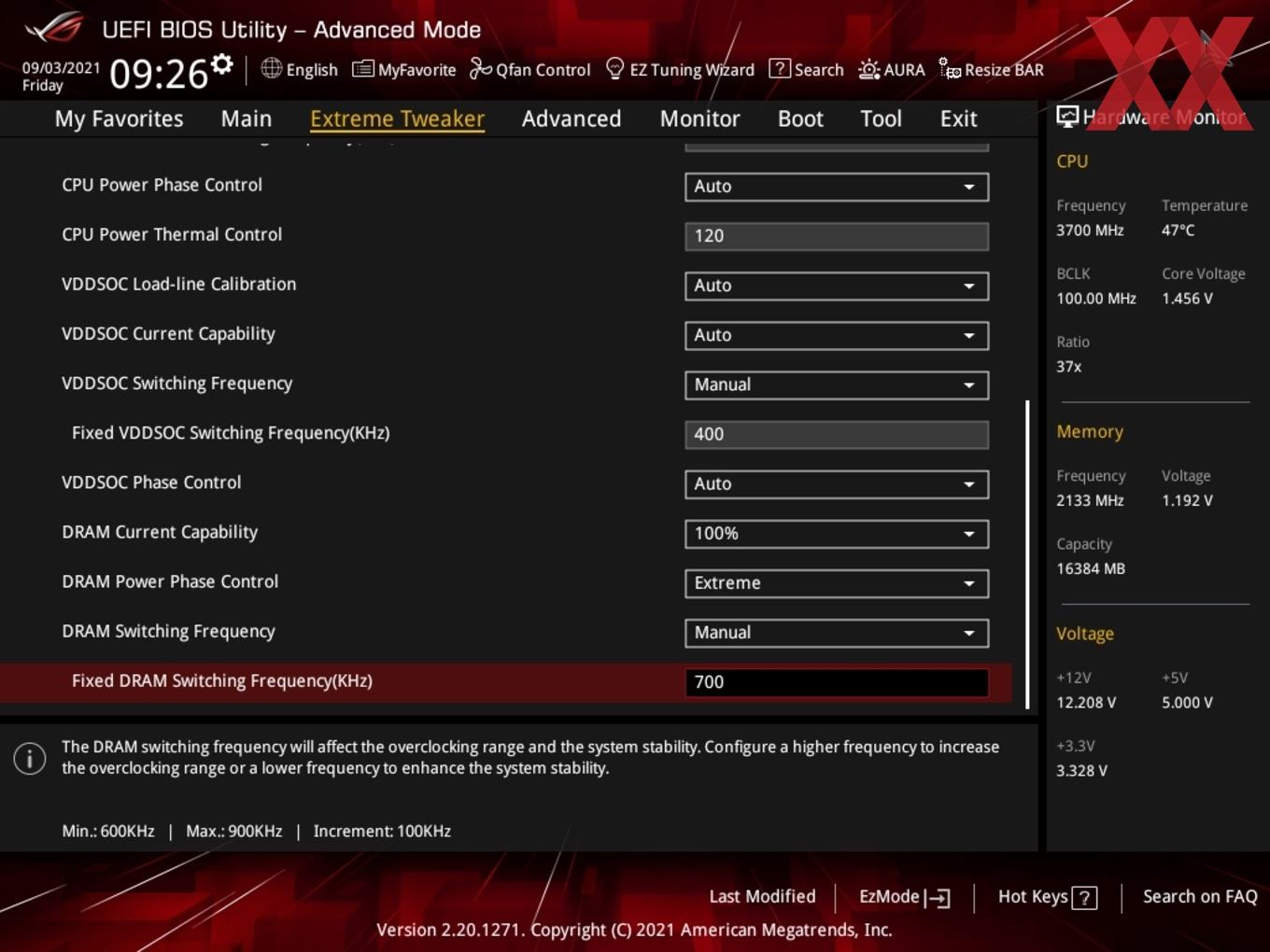
Task: Click Fixed VDDSOC Switching Frequency 400 field
Action: pos(836,434)
